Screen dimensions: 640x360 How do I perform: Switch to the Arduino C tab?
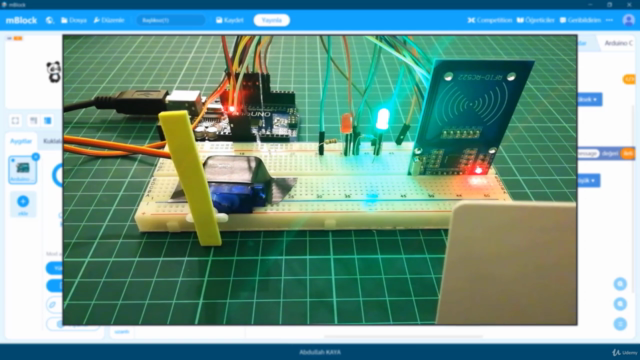[x=618, y=43]
